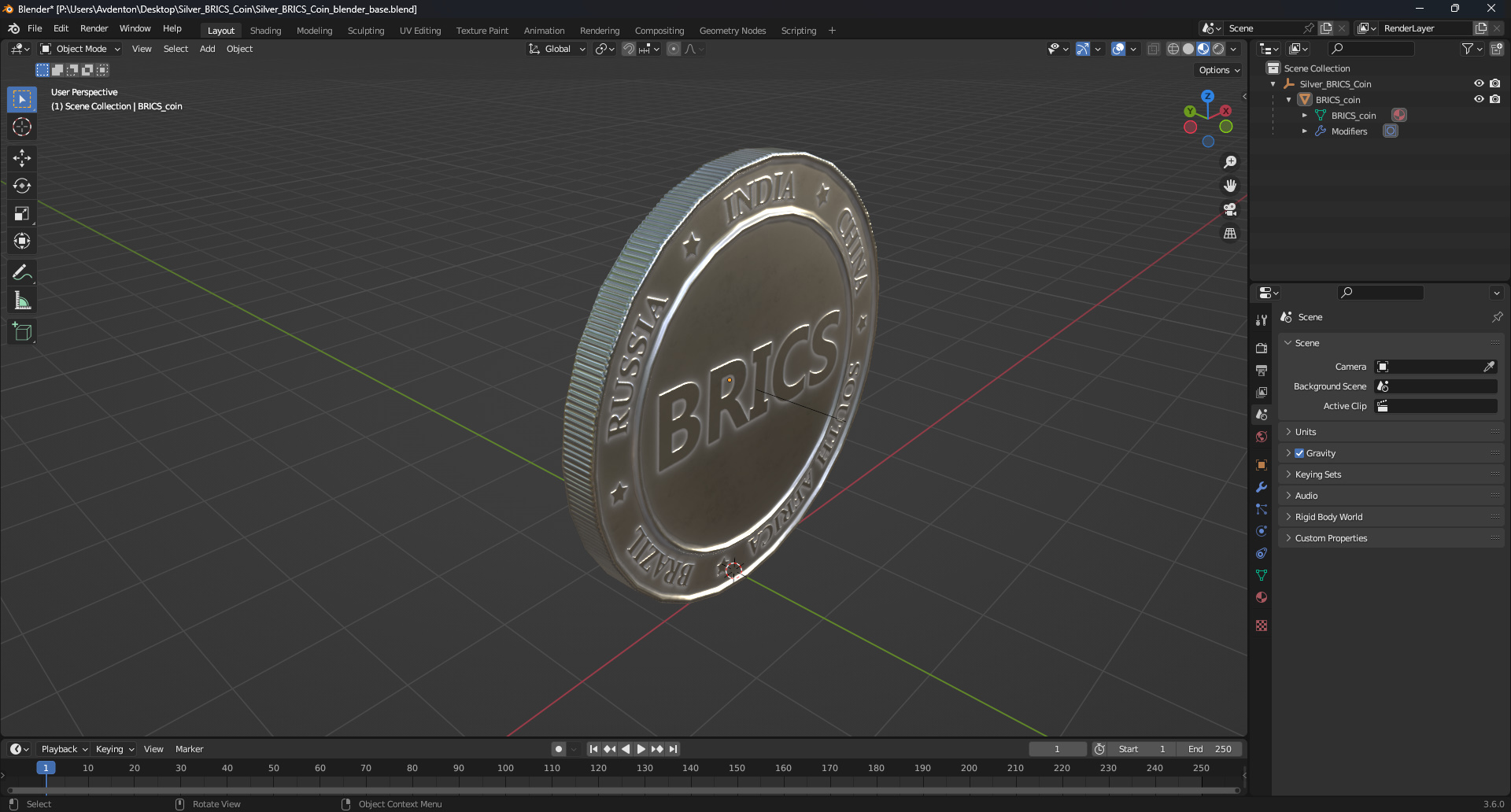Open the Particles properties tab
Viewport: 1511px width, 812px height.
(x=1262, y=509)
